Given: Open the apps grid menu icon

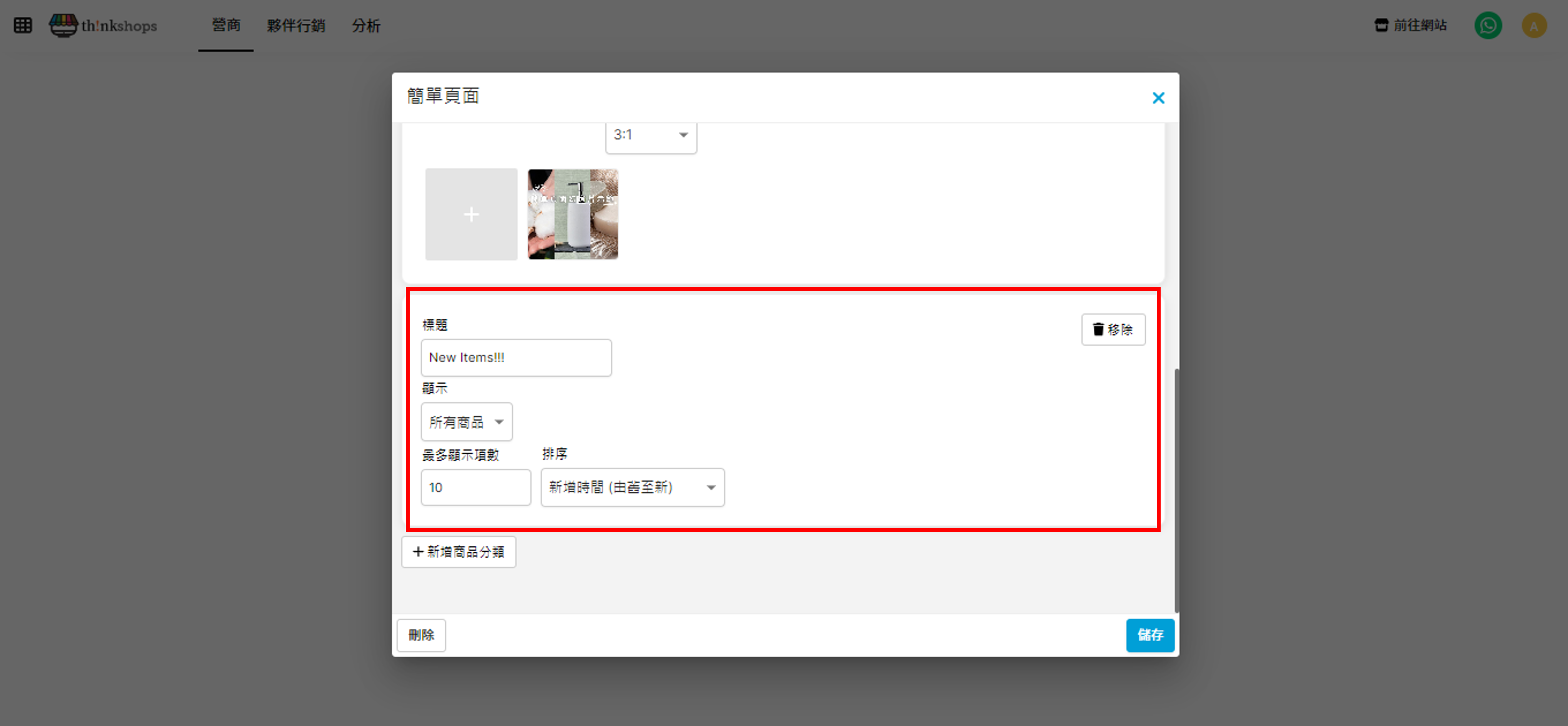Looking at the screenshot, I should click(23, 26).
